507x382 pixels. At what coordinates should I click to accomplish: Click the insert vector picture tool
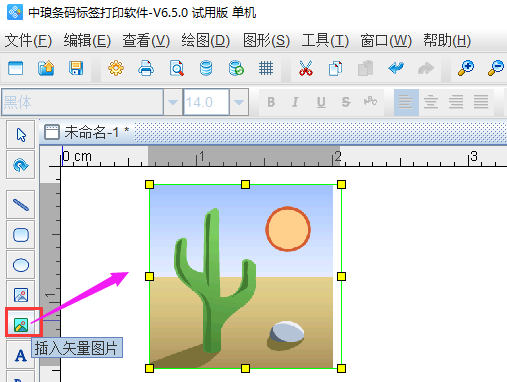click(x=21, y=325)
